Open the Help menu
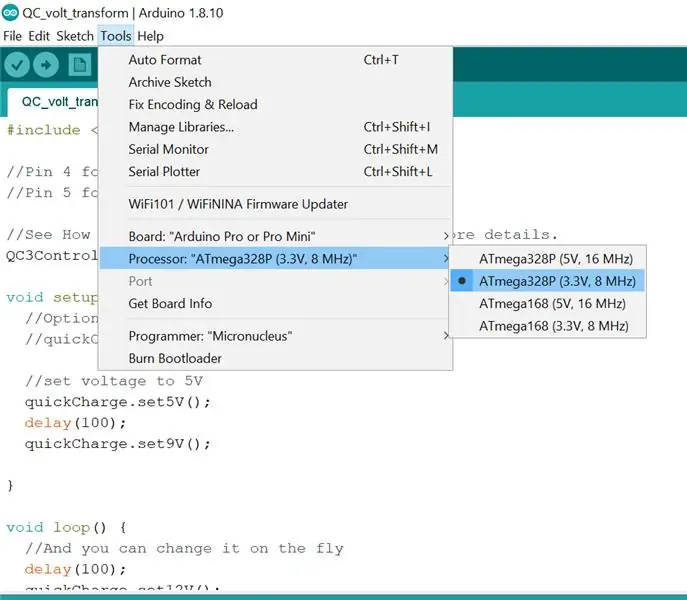 pyautogui.click(x=150, y=36)
